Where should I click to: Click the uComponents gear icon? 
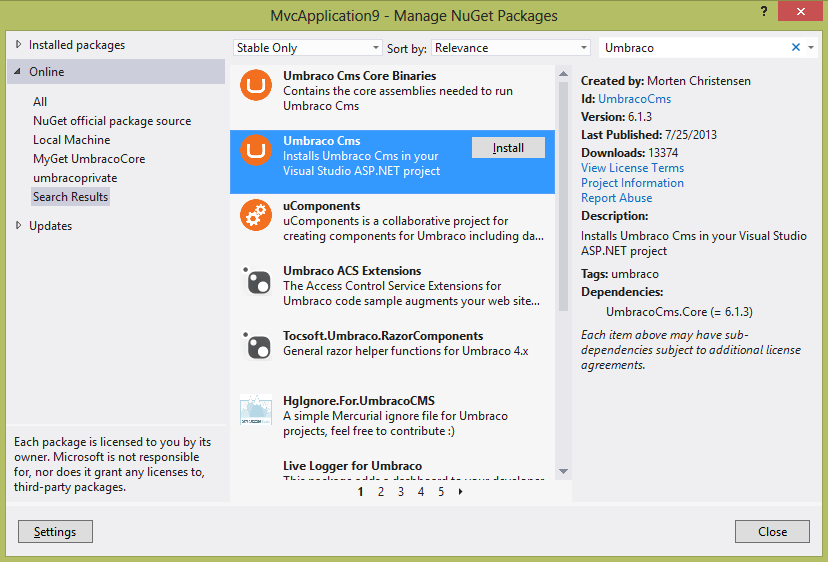pos(256,215)
